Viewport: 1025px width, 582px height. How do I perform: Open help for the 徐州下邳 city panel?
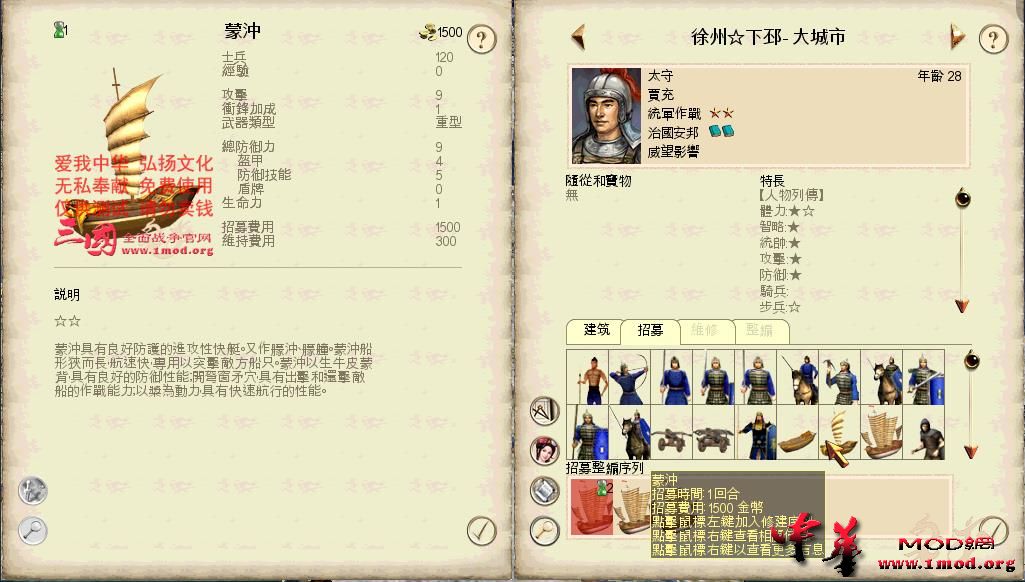coord(993,39)
